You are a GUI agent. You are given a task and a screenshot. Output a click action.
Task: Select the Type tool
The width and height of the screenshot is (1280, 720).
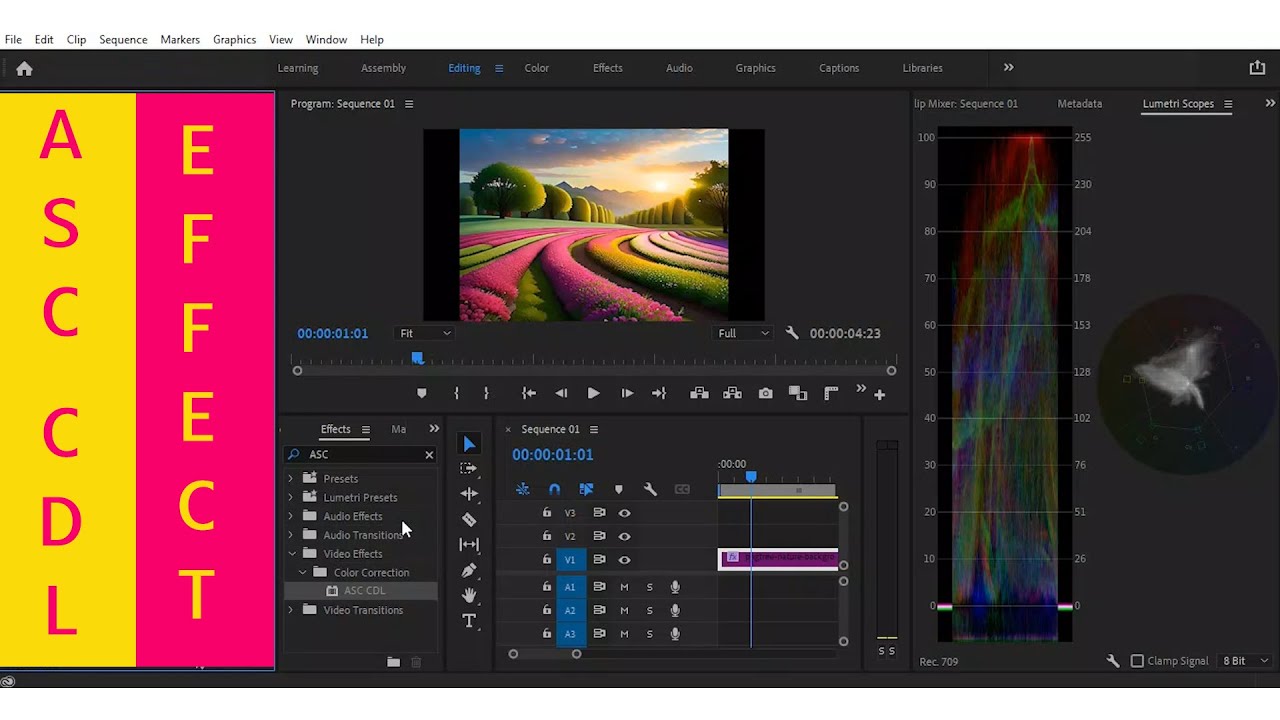(x=469, y=621)
